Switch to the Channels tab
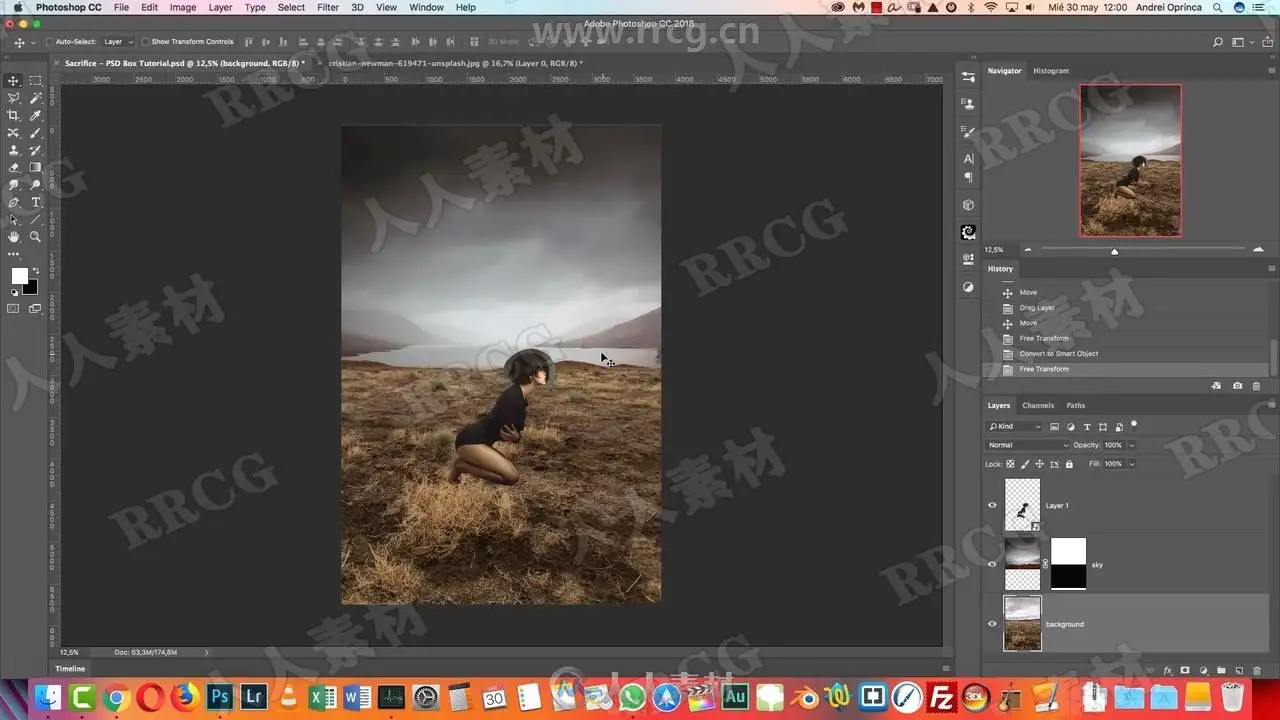 tap(1038, 405)
